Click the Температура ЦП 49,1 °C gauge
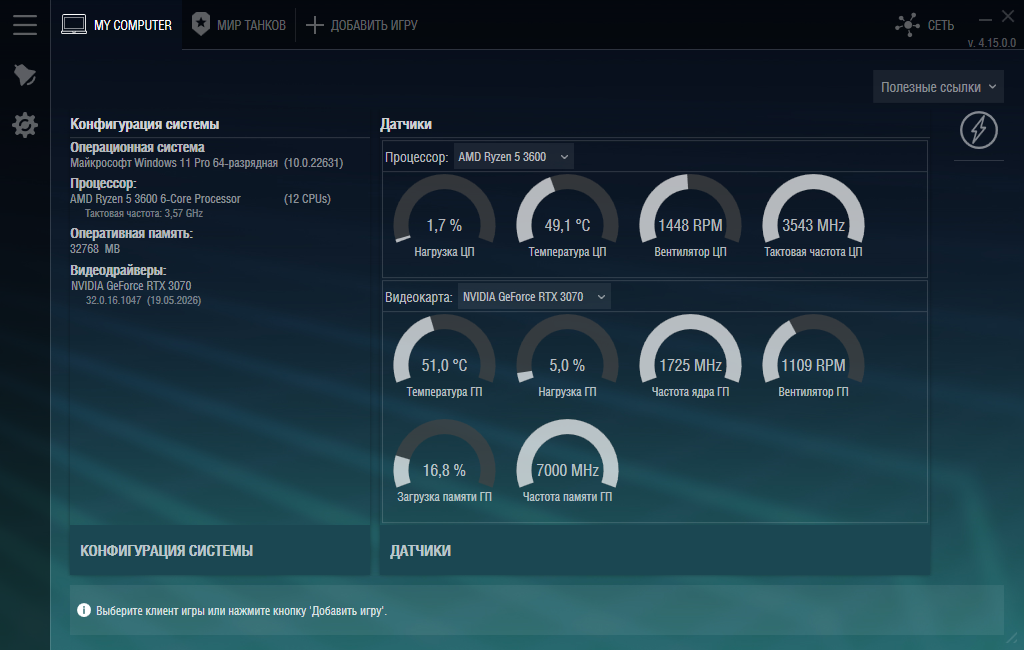This screenshot has width=1024, height=650. tap(567, 216)
